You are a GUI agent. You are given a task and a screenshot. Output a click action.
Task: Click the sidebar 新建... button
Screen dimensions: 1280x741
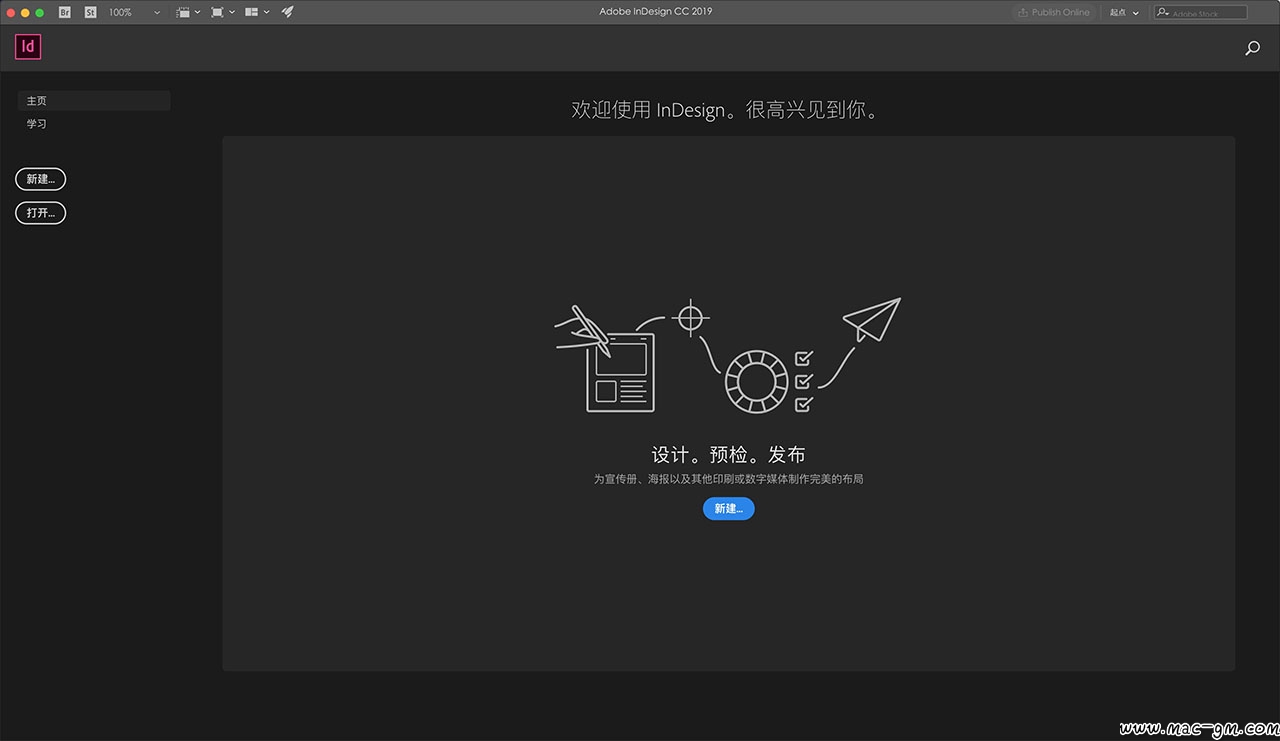pyautogui.click(x=41, y=179)
